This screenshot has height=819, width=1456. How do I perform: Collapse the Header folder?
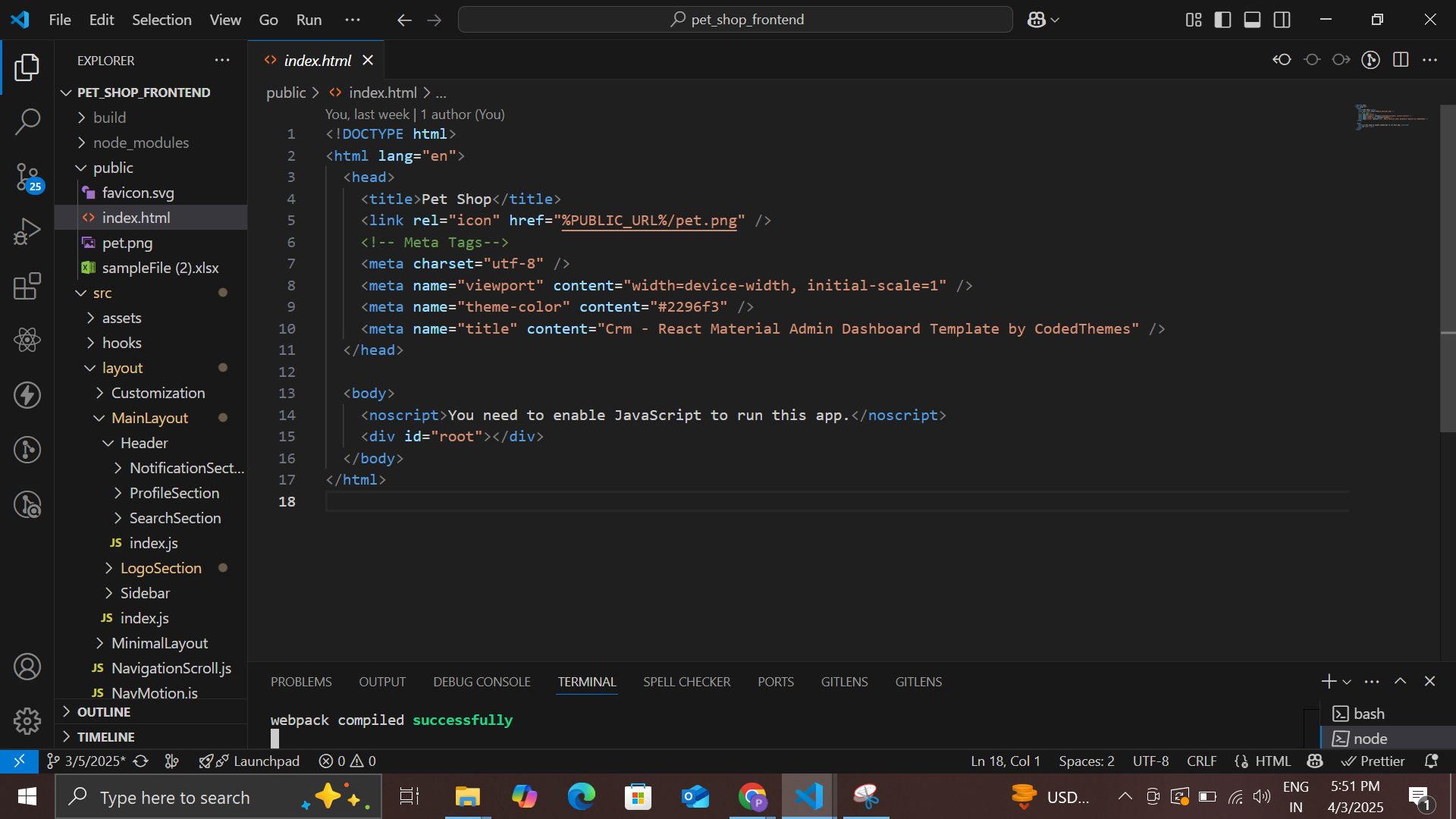pos(143,443)
